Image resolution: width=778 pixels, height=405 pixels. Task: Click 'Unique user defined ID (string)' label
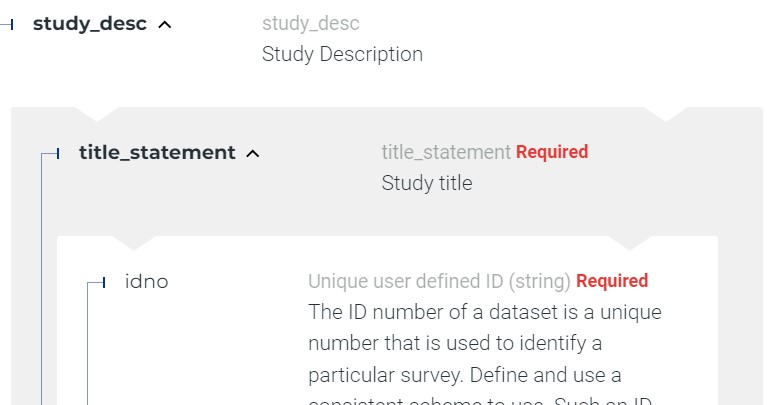click(x=439, y=281)
